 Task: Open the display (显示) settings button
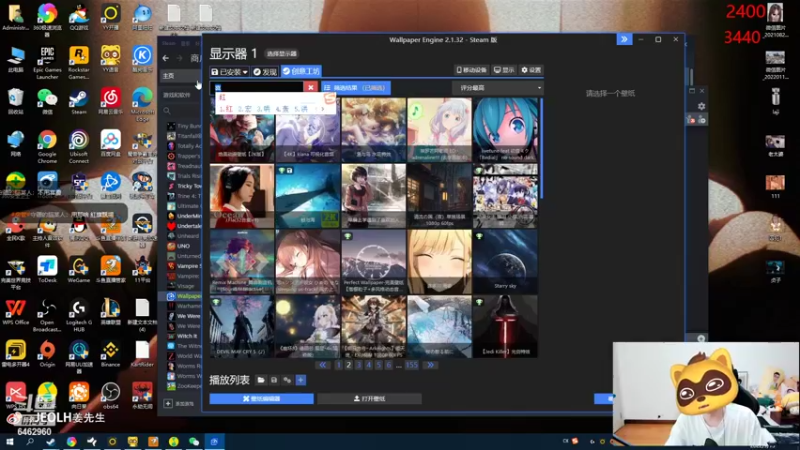[504, 70]
